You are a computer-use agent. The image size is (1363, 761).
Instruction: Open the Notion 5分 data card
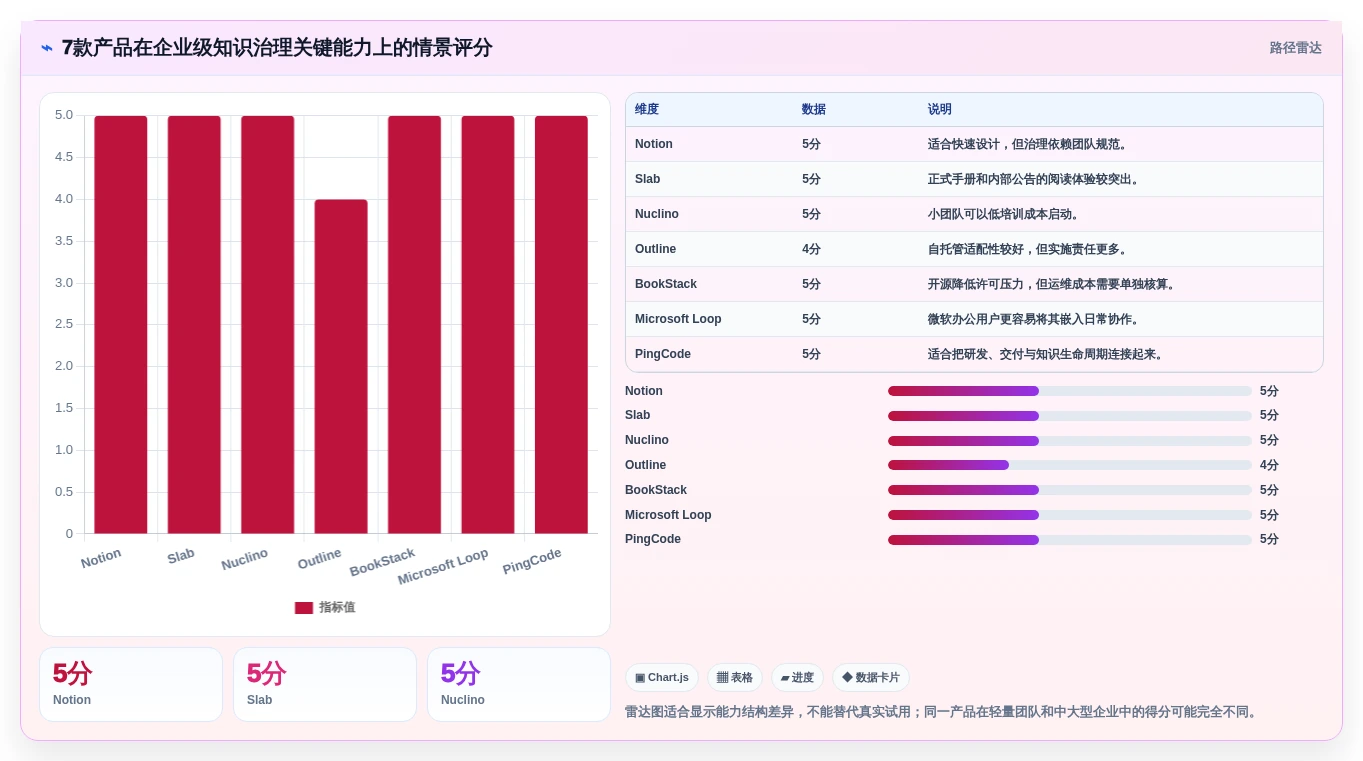(x=131, y=685)
